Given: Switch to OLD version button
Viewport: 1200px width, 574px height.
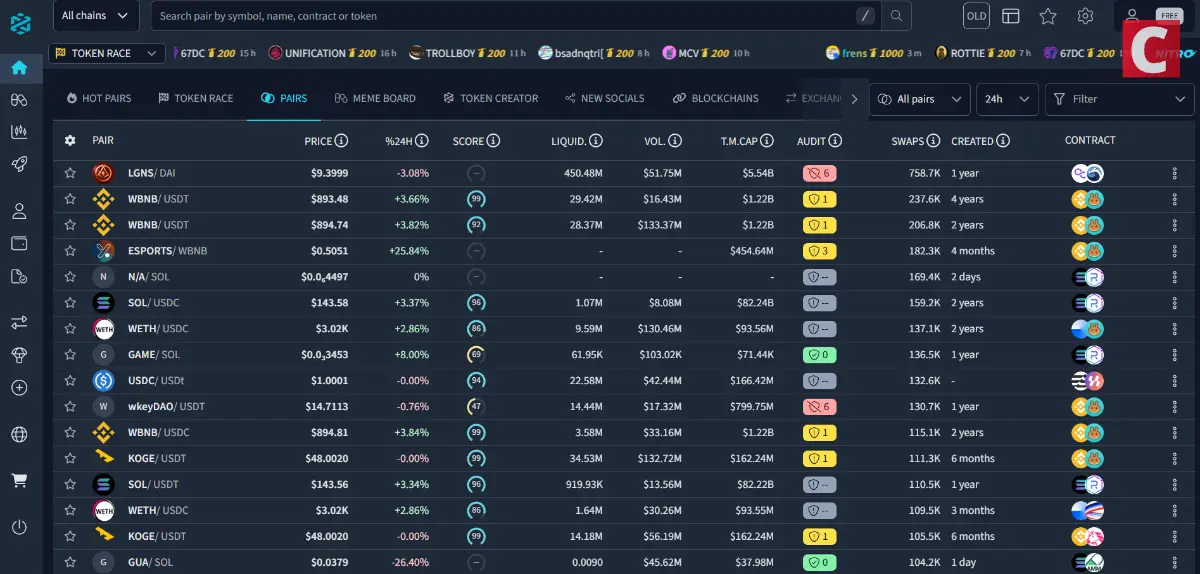Looking at the screenshot, I should tap(976, 16).
